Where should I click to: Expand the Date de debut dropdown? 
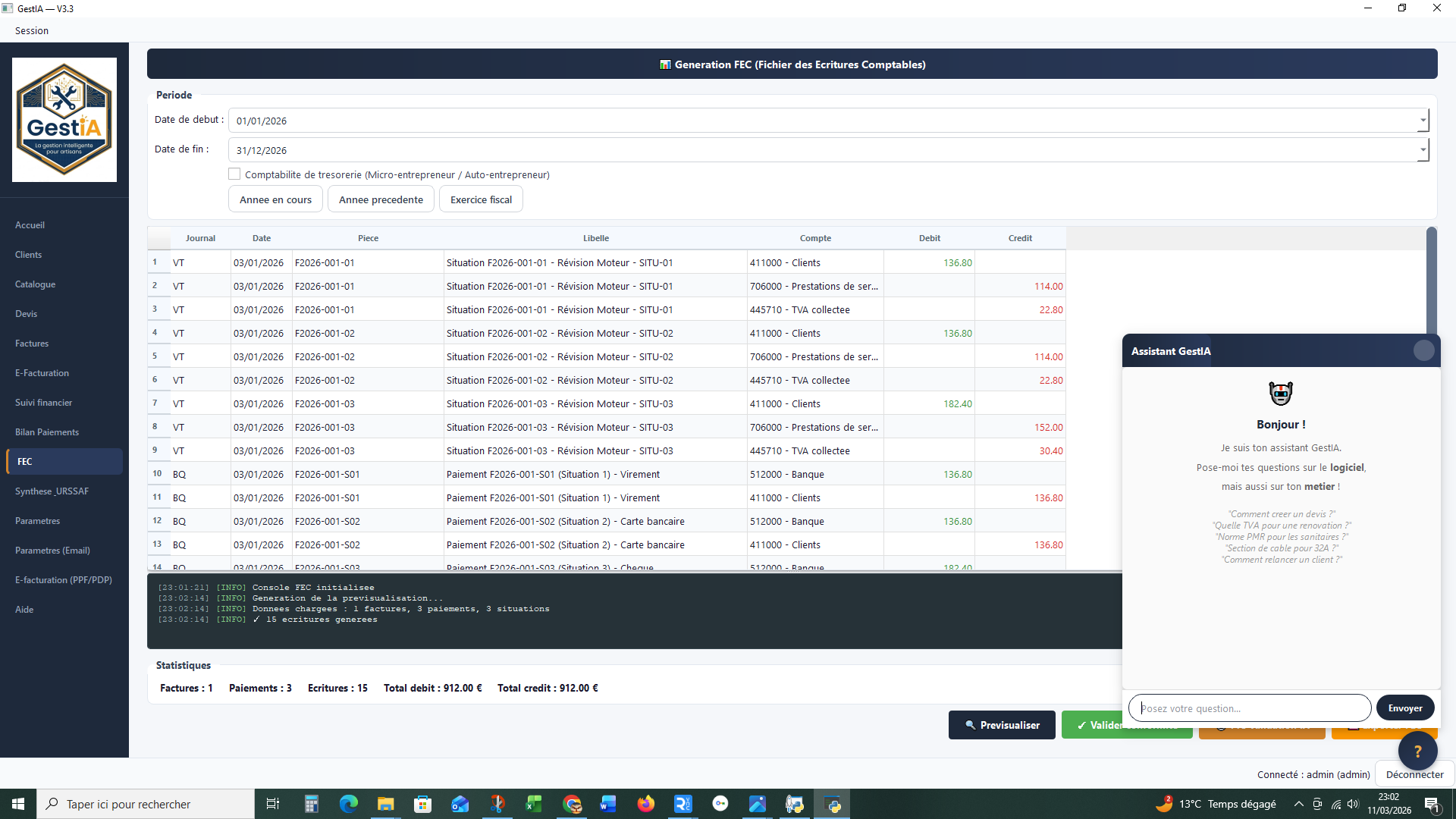tap(1423, 120)
